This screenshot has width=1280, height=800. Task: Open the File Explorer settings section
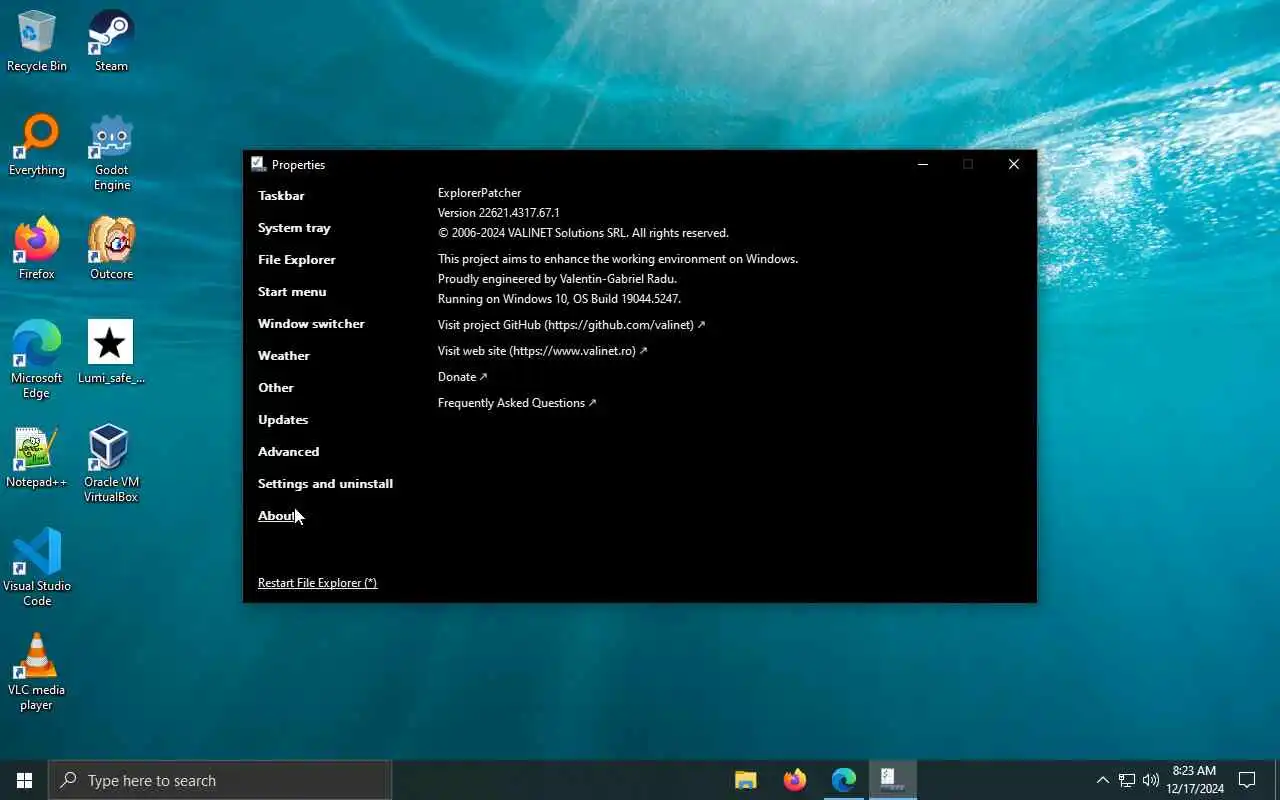297,260
